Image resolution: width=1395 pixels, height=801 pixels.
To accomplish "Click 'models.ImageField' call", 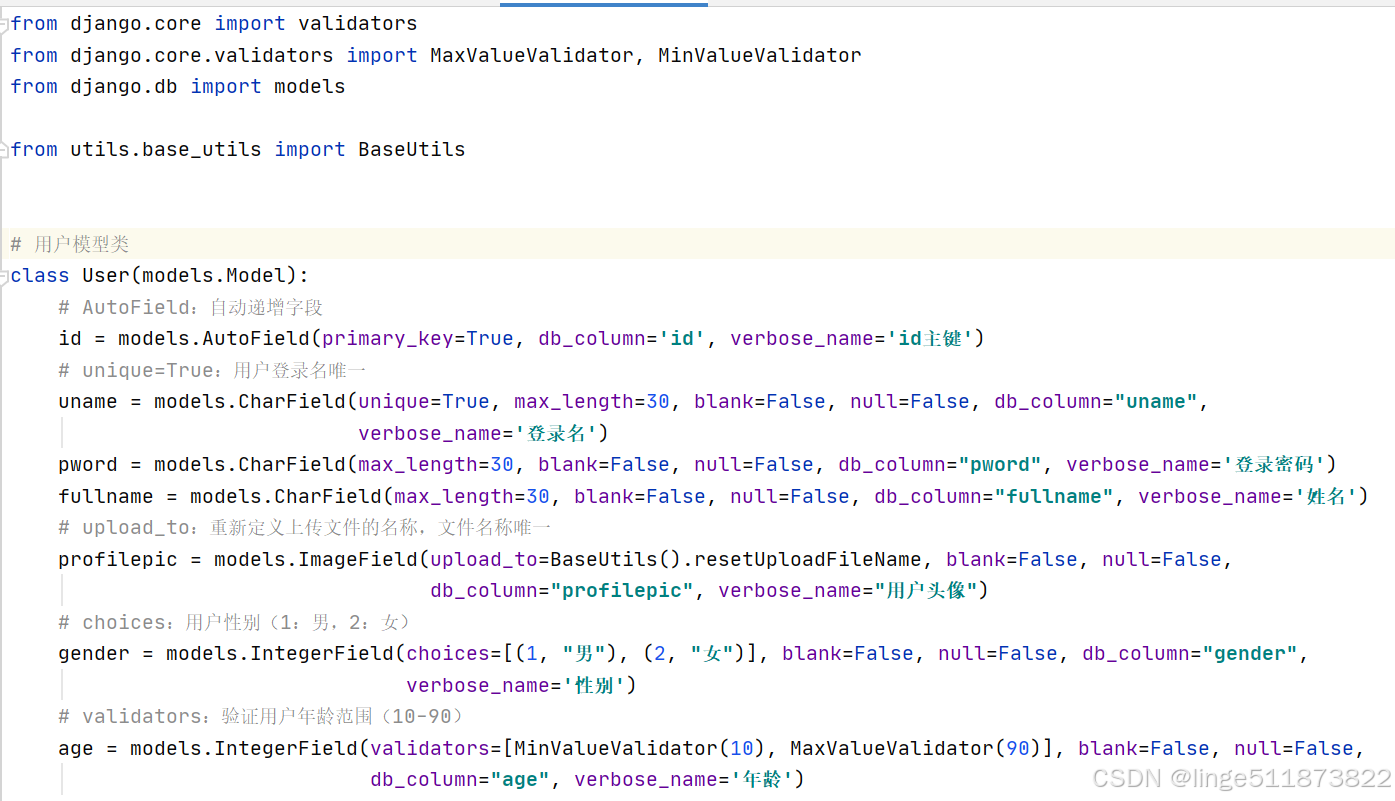I will tap(316, 559).
